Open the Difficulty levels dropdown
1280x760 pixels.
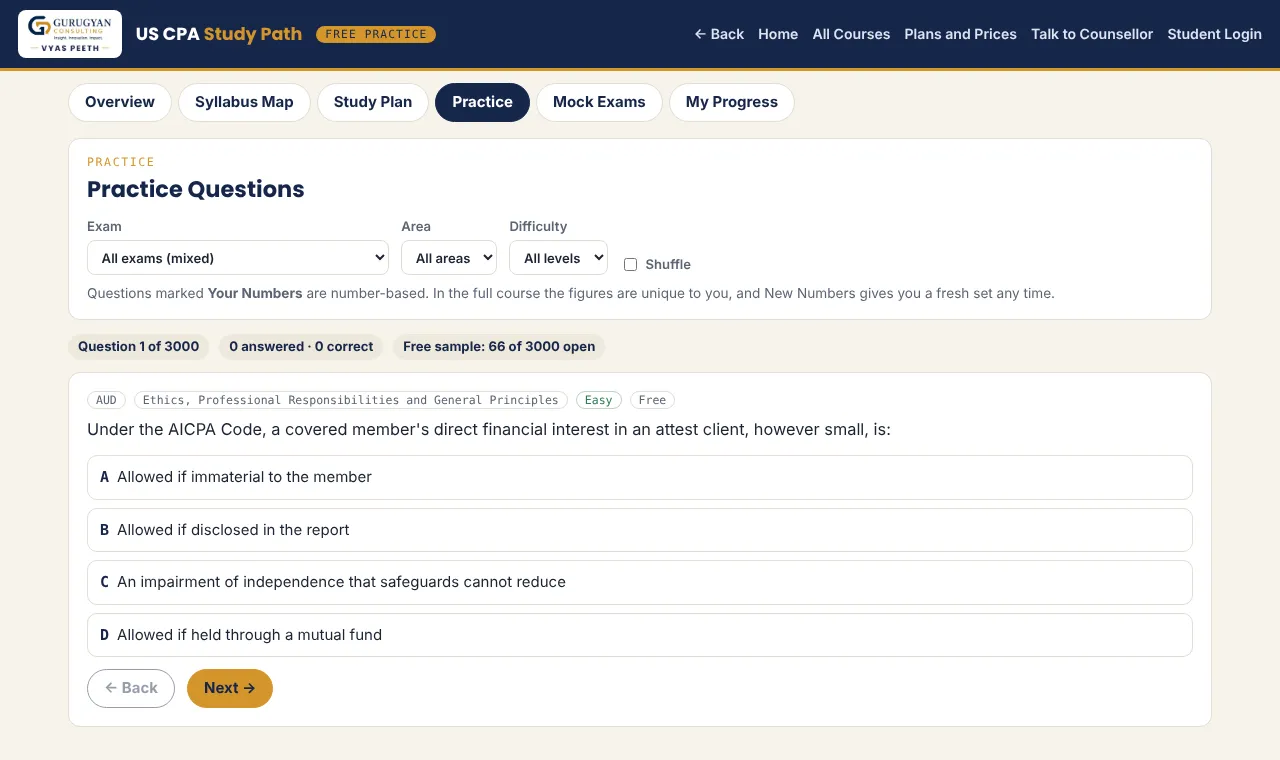click(x=558, y=258)
